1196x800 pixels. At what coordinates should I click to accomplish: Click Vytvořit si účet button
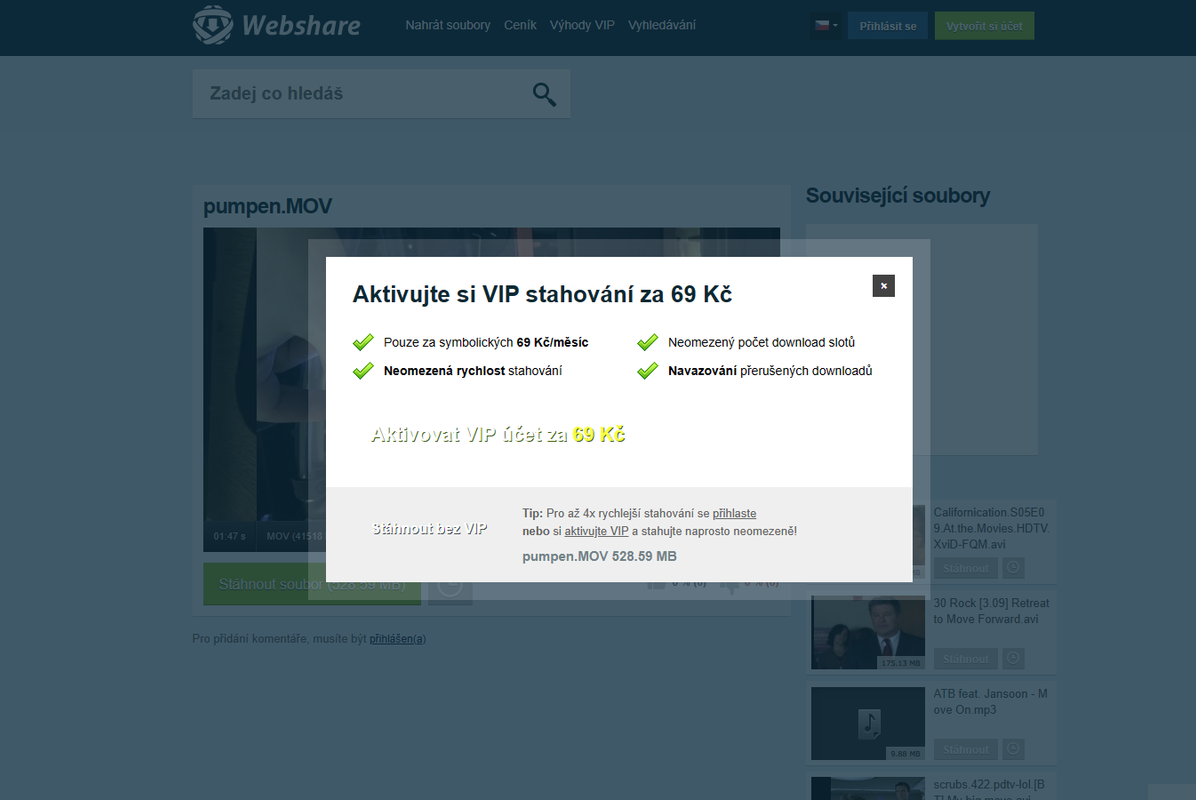tap(984, 26)
